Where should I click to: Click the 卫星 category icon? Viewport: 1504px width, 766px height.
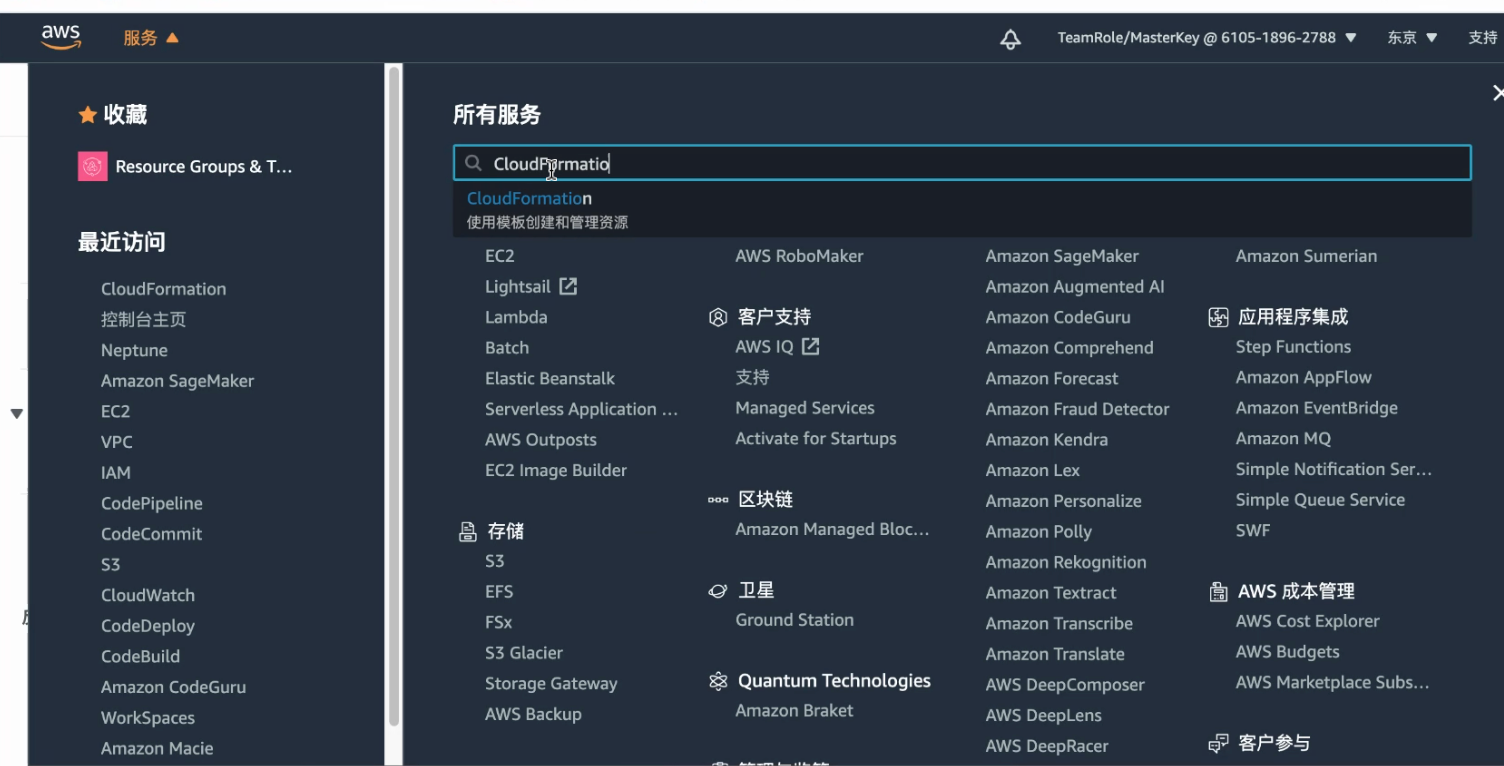(717, 591)
